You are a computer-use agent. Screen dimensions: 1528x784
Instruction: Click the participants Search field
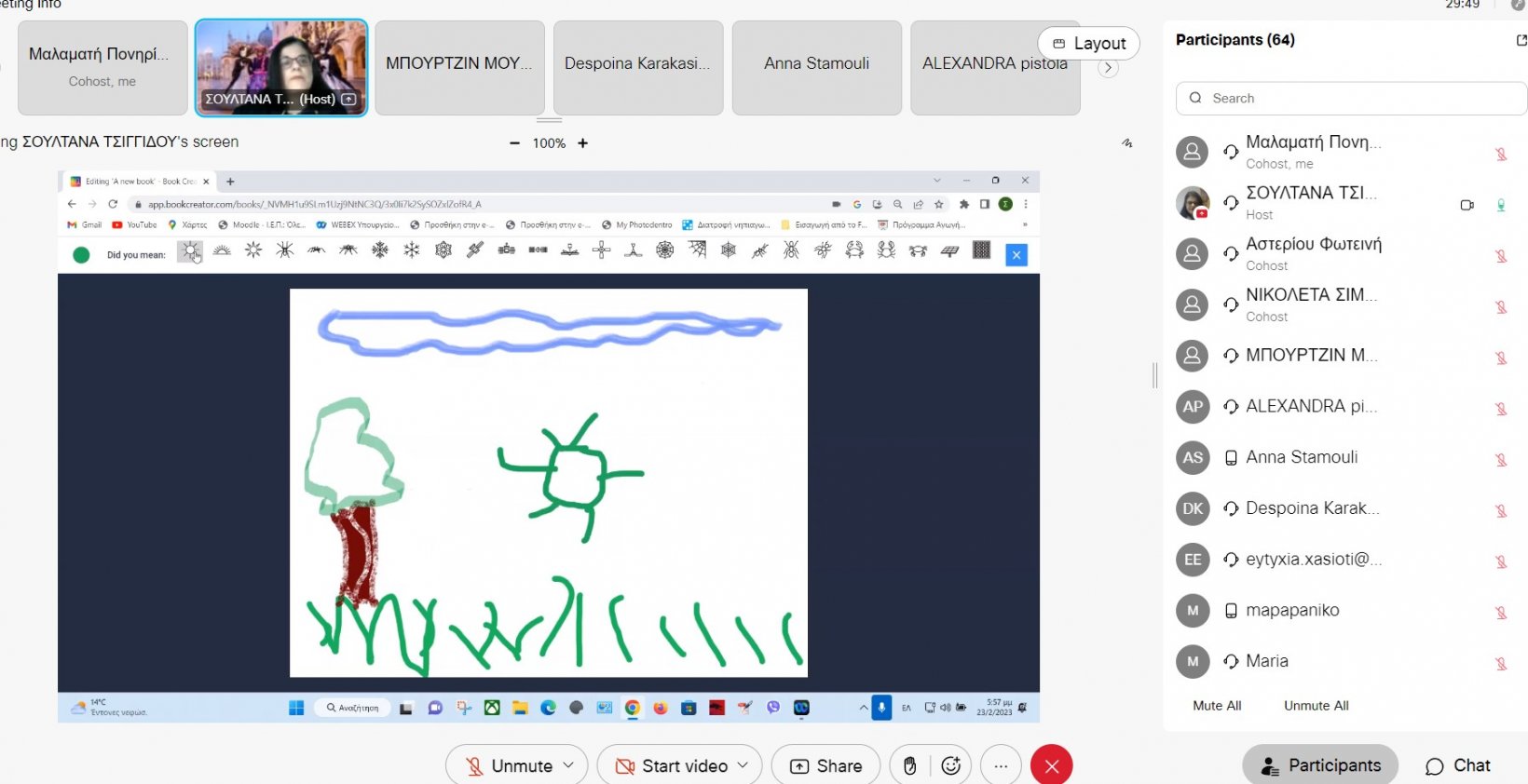(x=1351, y=98)
